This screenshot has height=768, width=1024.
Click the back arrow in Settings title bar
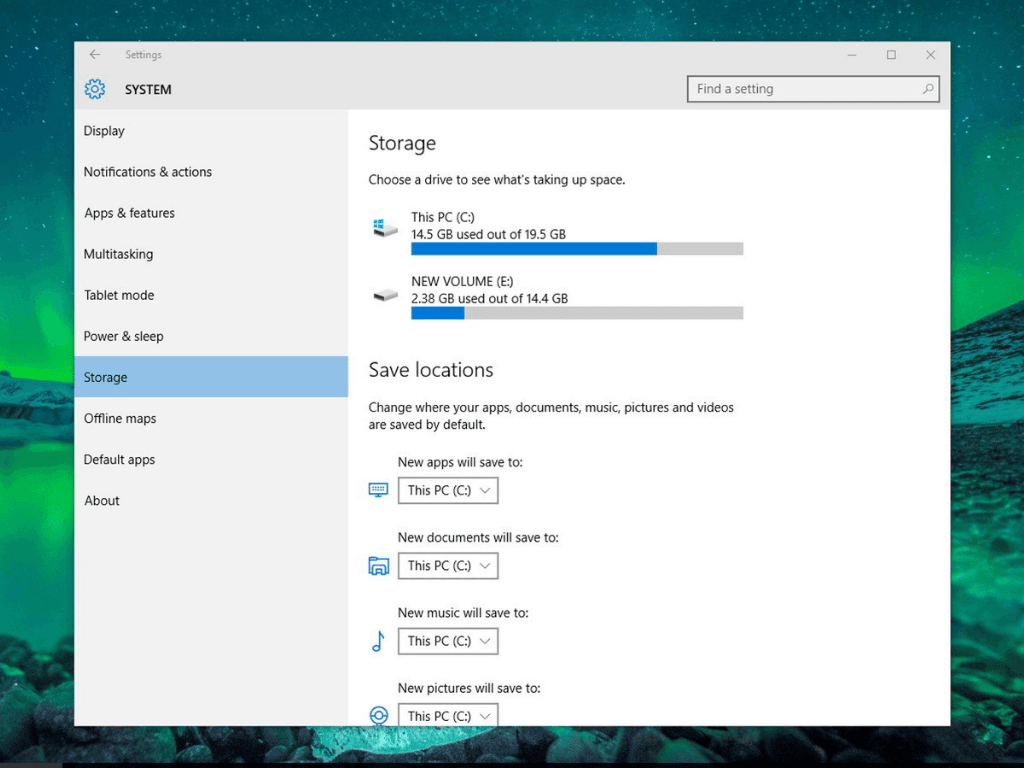coord(95,55)
